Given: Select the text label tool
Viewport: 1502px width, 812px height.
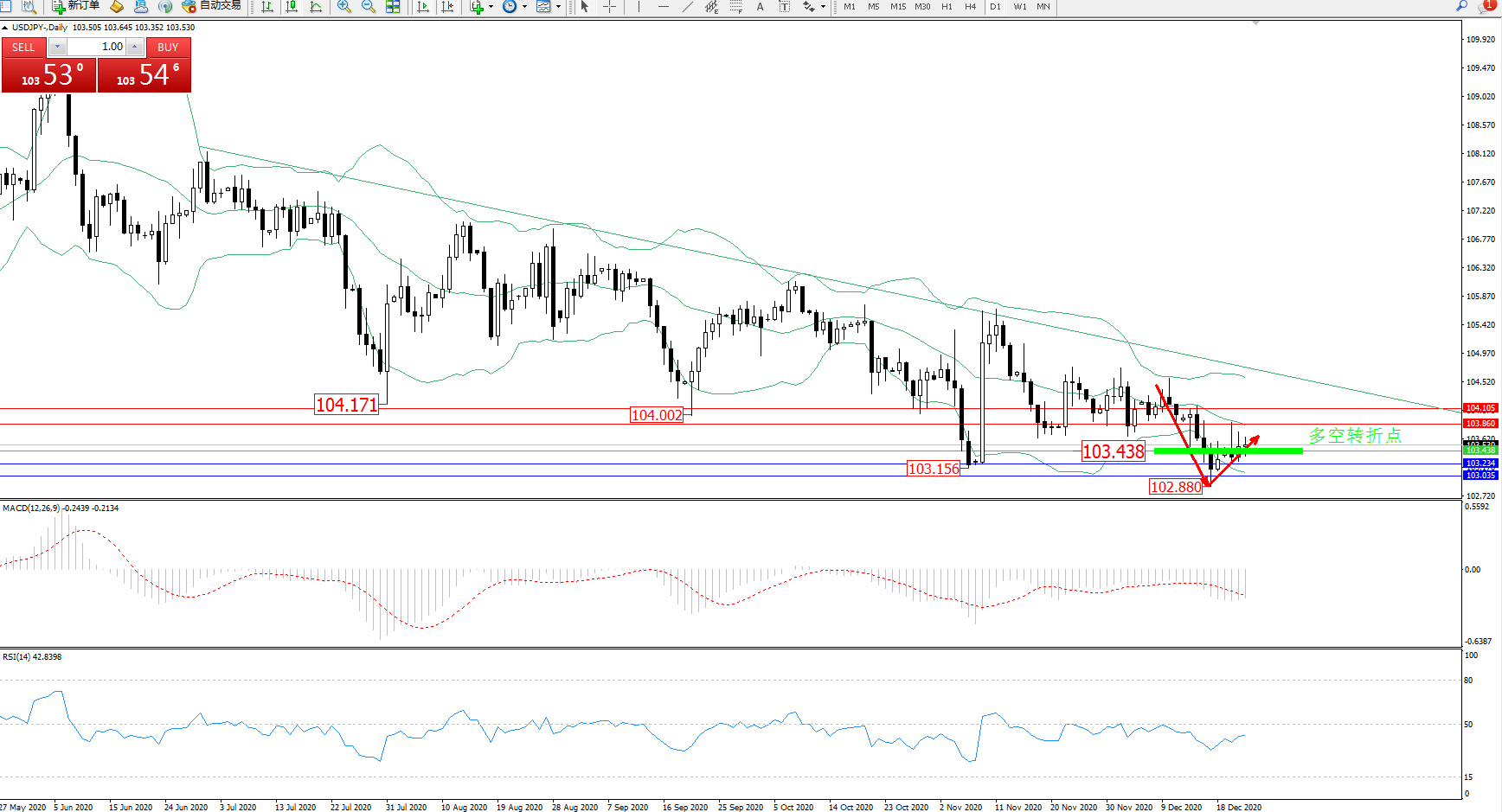Looking at the screenshot, I should coord(760,7).
